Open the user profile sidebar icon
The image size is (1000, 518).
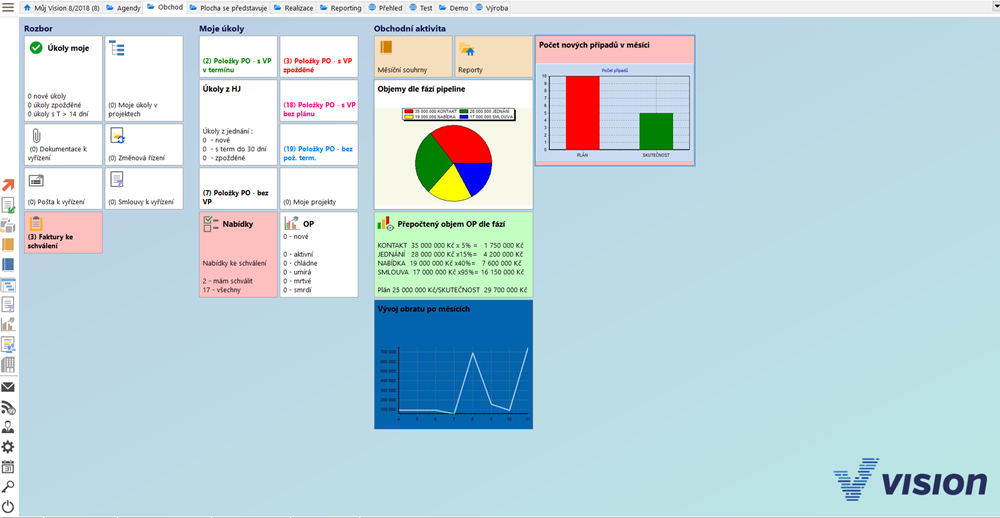click(x=8, y=427)
